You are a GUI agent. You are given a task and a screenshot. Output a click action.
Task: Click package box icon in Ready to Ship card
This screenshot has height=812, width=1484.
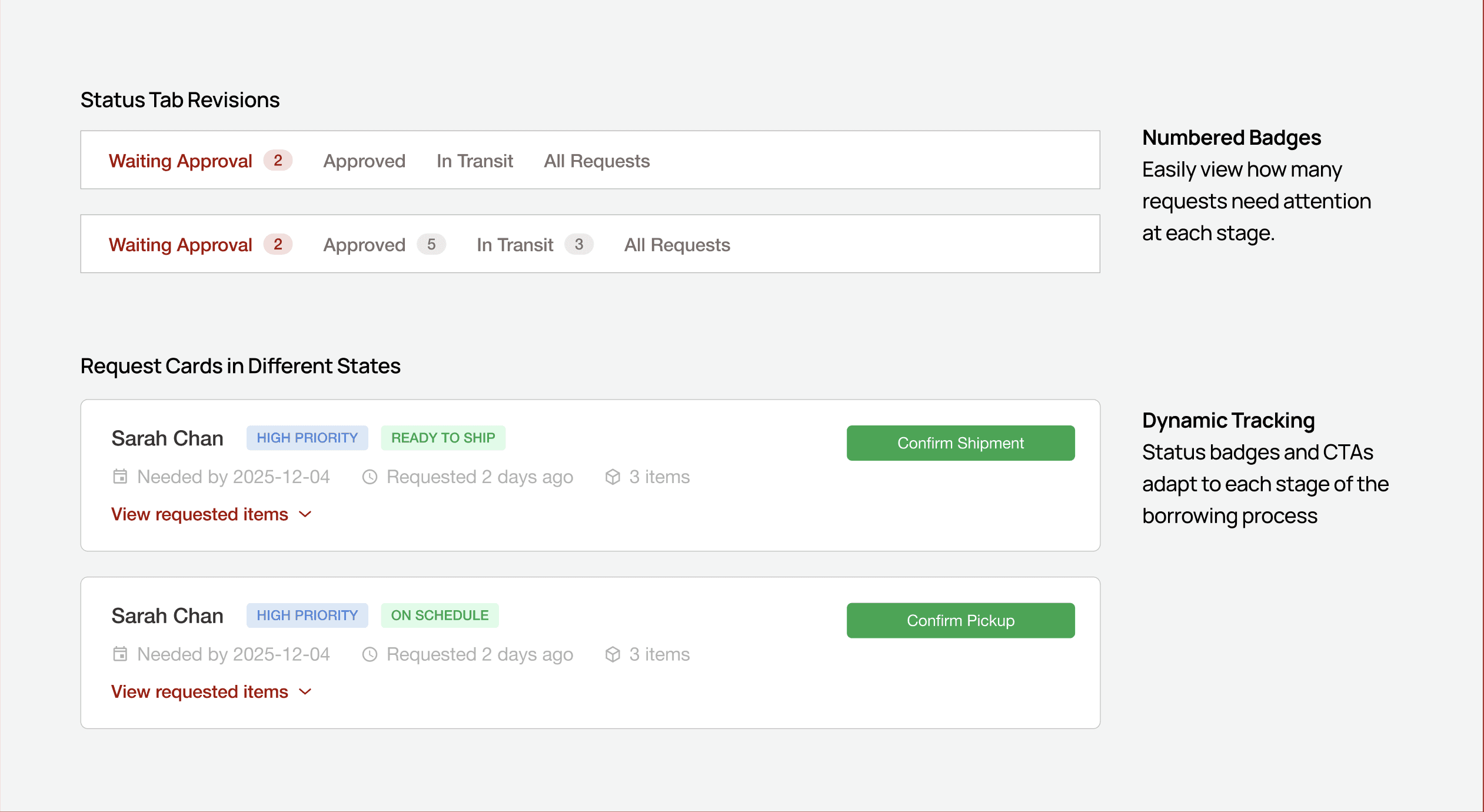click(x=613, y=477)
